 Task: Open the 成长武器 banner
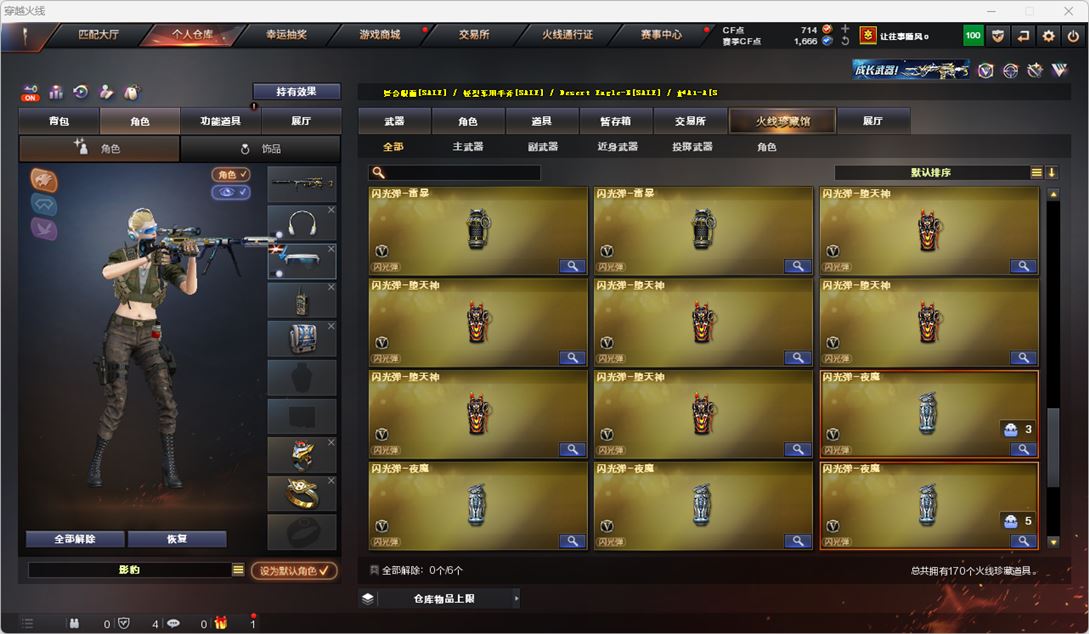[x=911, y=69]
